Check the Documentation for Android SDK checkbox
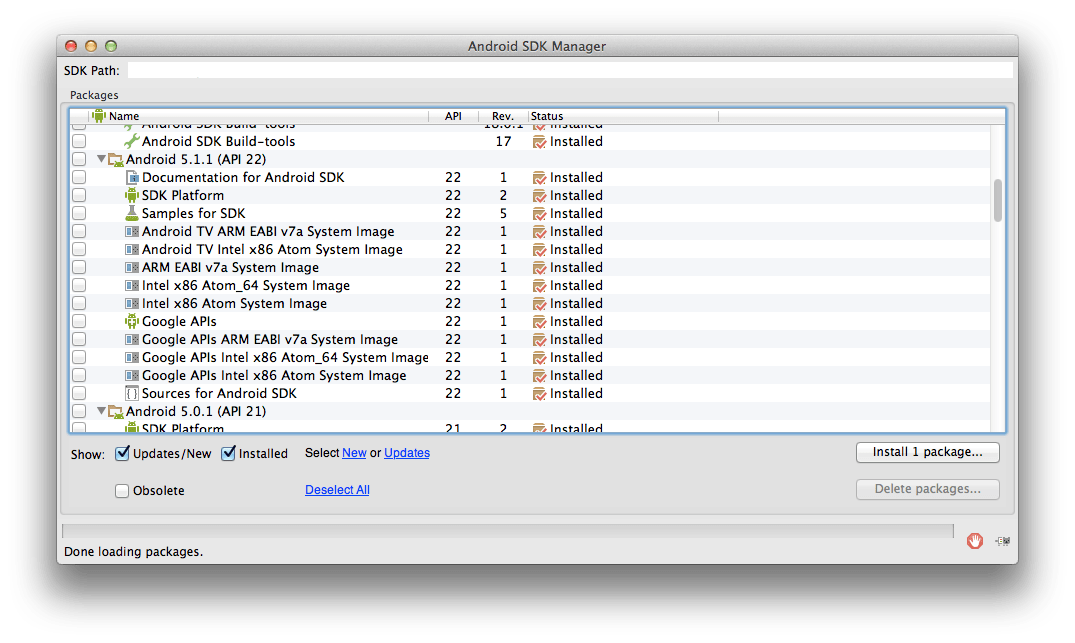 click(79, 178)
